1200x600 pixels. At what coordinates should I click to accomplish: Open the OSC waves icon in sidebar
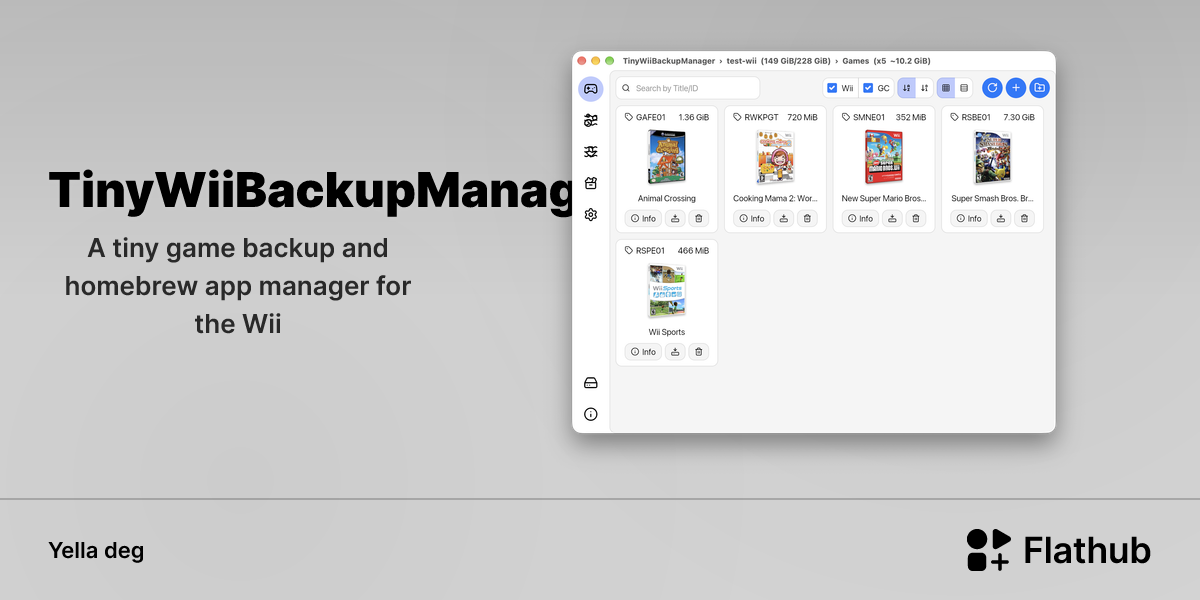click(x=591, y=152)
